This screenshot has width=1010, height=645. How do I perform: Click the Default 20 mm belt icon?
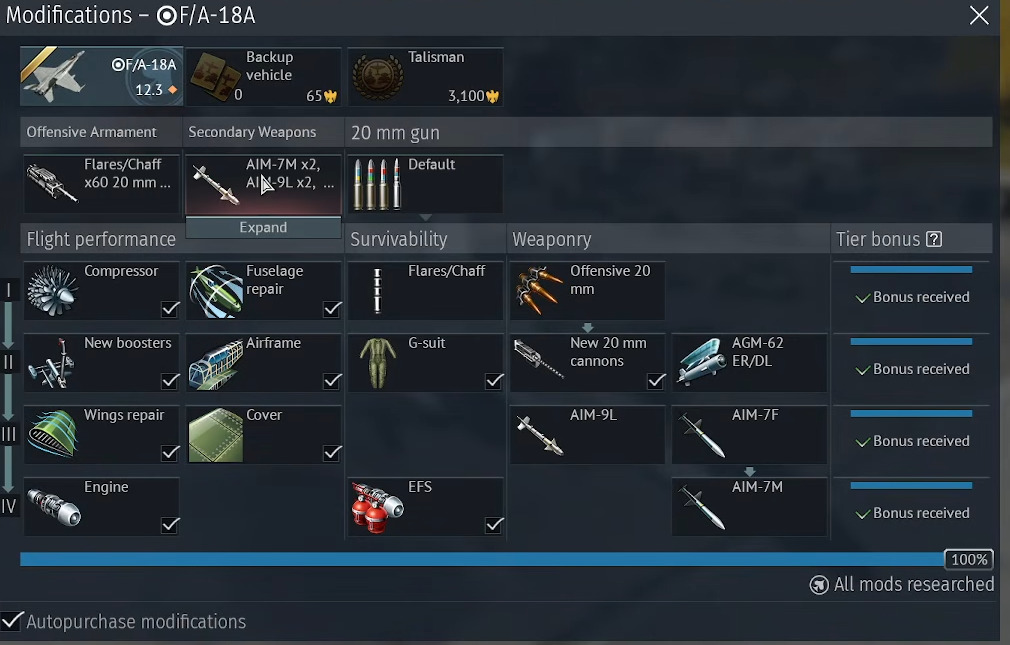point(377,184)
